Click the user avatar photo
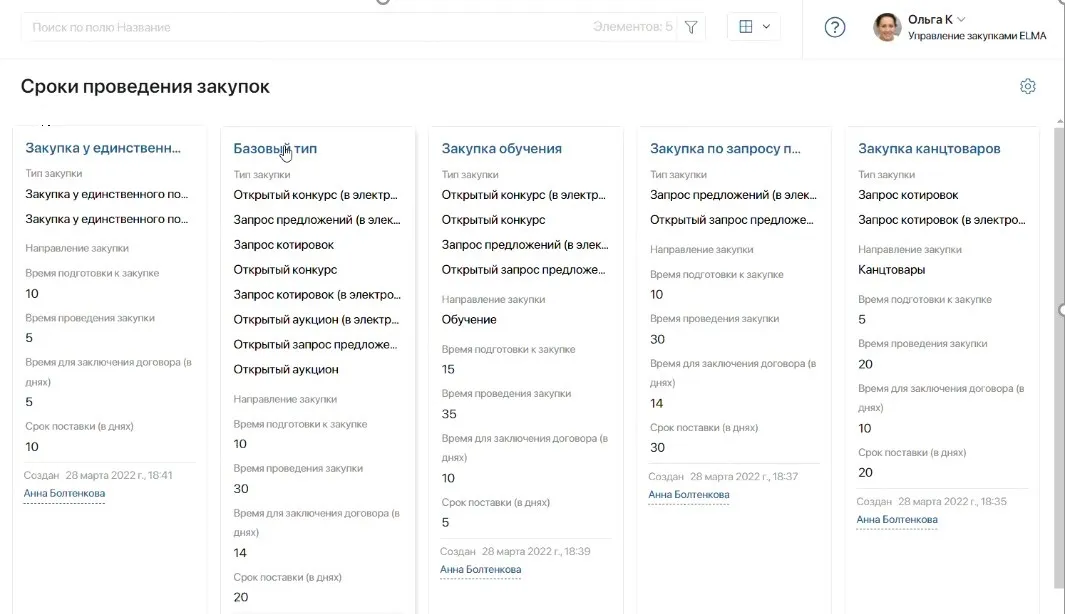The image size is (1065, 614). pyautogui.click(x=888, y=26)
